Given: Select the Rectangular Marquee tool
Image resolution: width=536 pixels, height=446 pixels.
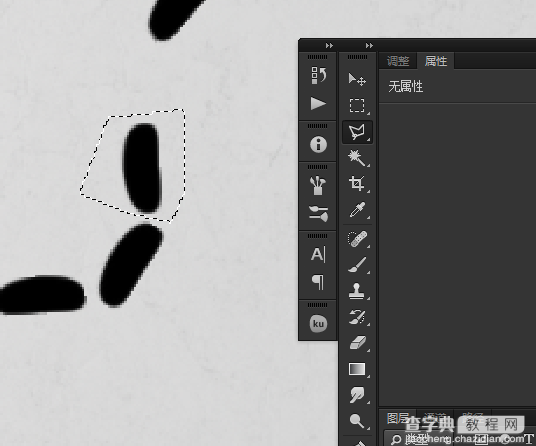Looking at the screenshot, I should tap(357, 106).
